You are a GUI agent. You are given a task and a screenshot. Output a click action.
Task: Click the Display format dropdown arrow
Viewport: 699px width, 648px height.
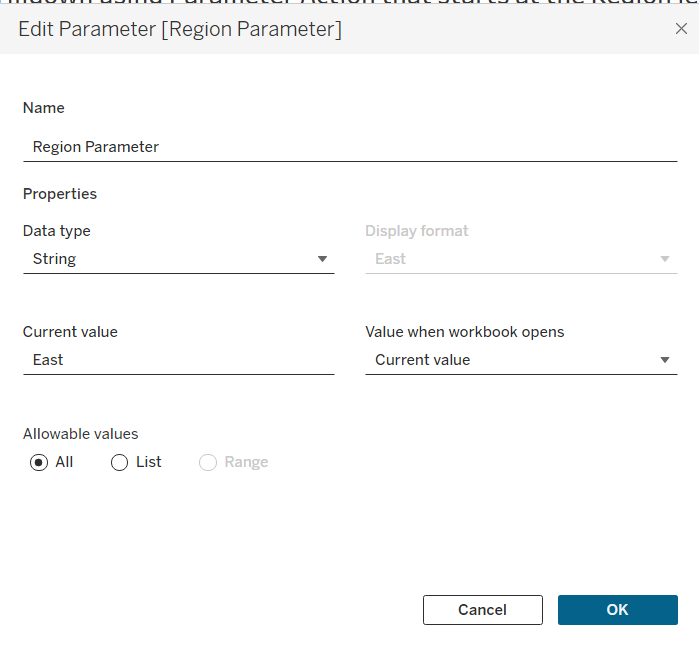[x=665, y=259]
